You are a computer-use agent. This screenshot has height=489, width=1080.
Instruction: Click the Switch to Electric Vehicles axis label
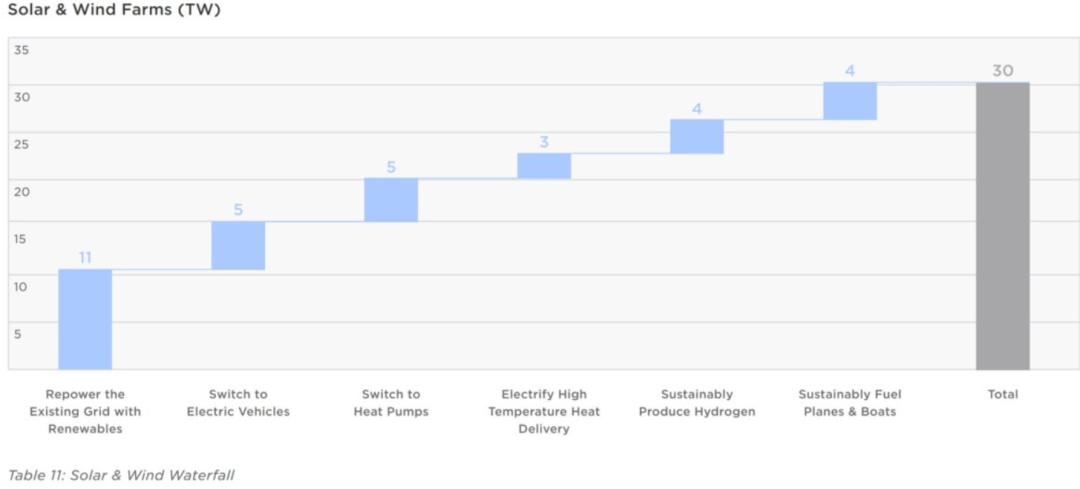(x=238, y=402)
